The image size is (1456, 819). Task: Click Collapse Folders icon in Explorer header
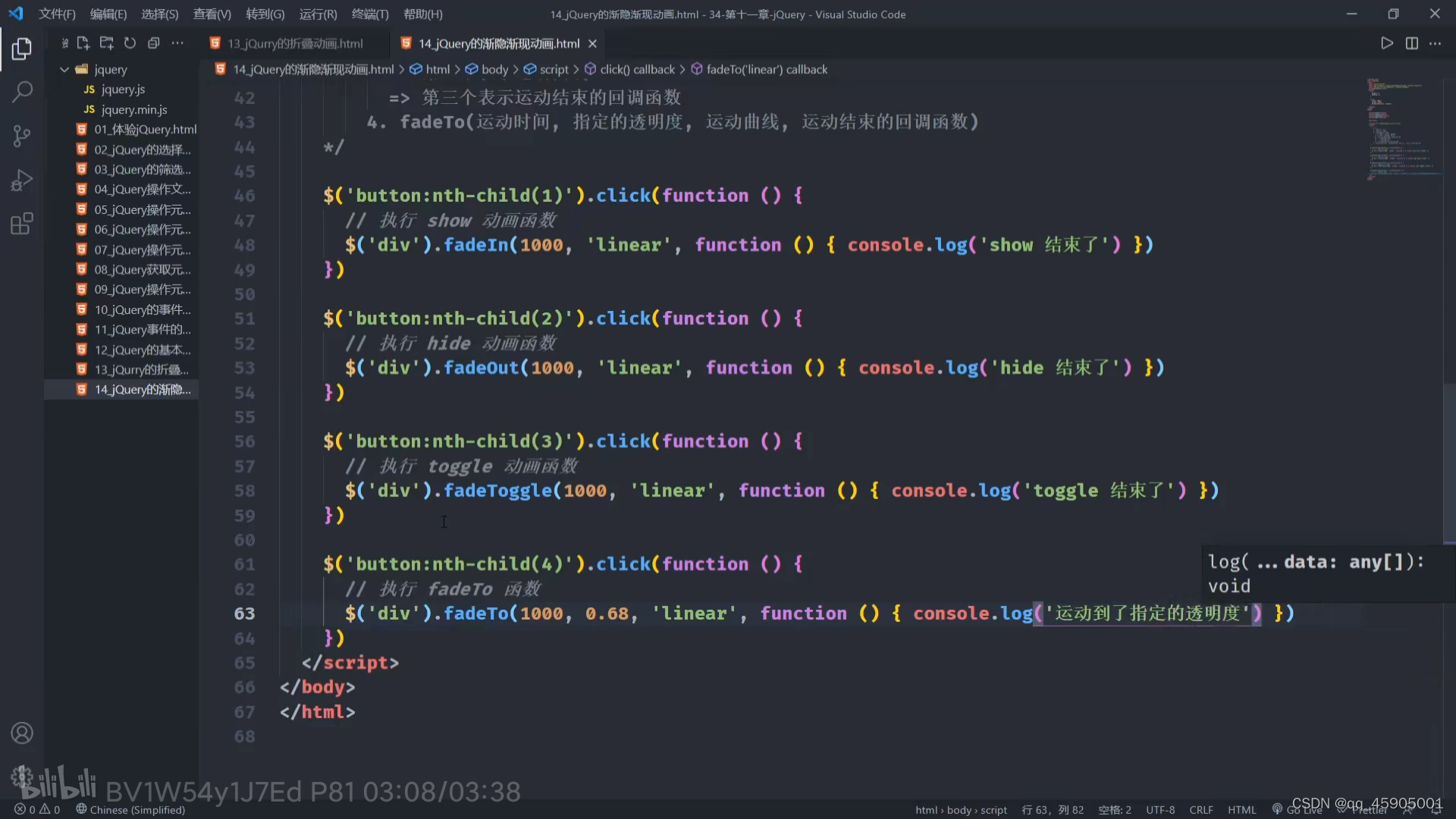(153, 43)
